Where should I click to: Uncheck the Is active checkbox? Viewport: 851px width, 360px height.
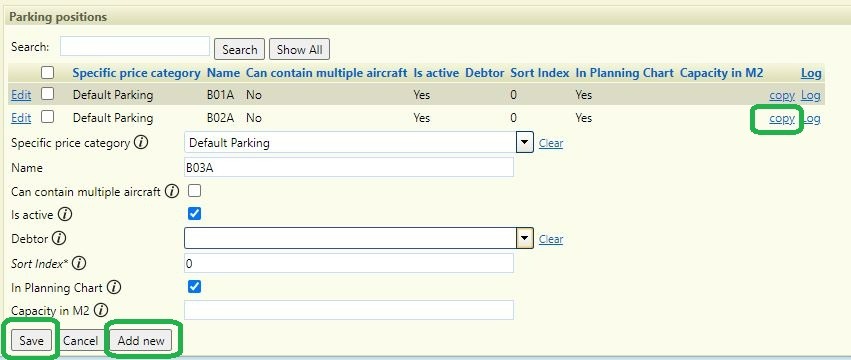194,214
